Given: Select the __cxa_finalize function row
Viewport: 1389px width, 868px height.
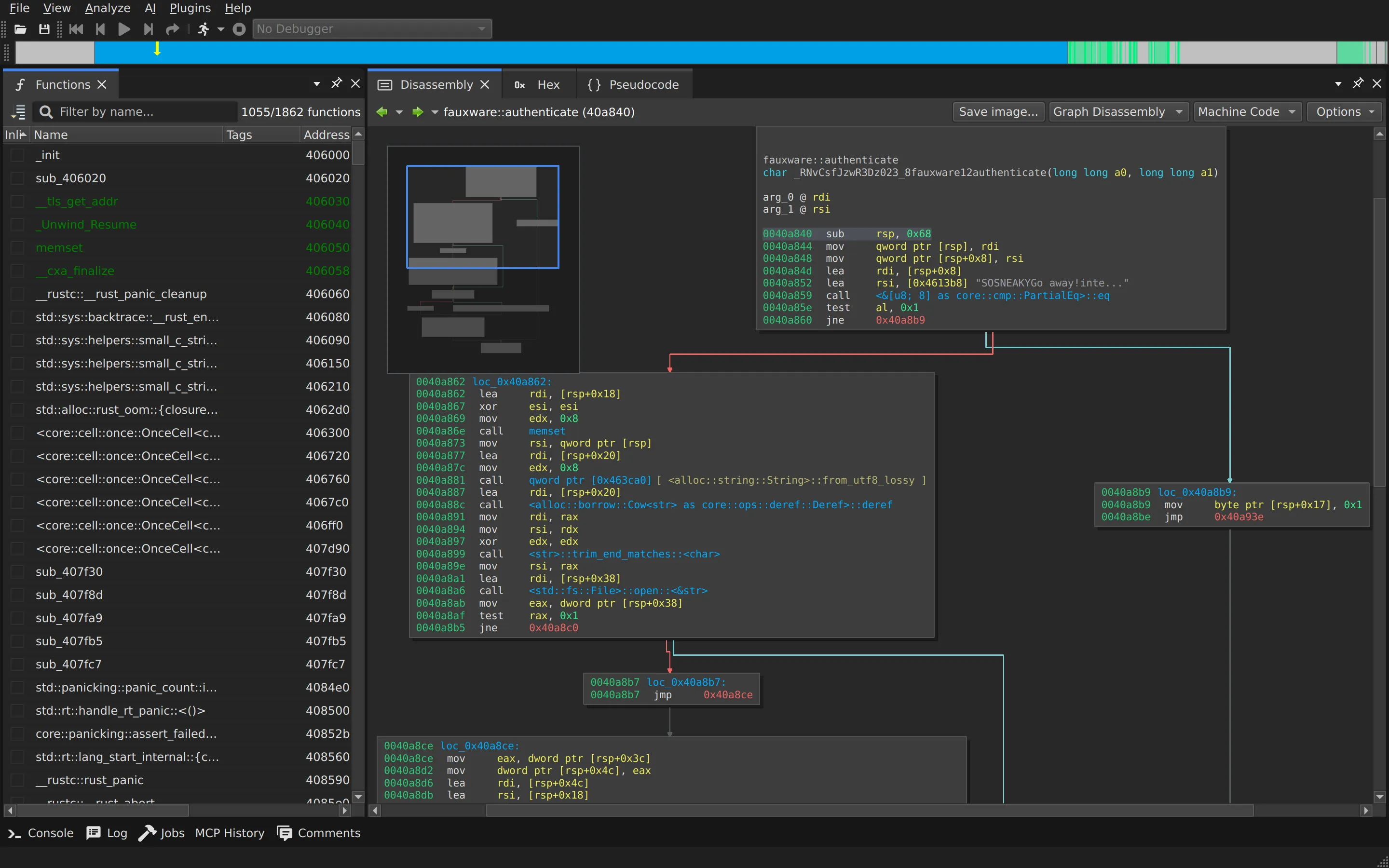Looking at the screenshot, I should pyautogui.click(x=178, y=271).
